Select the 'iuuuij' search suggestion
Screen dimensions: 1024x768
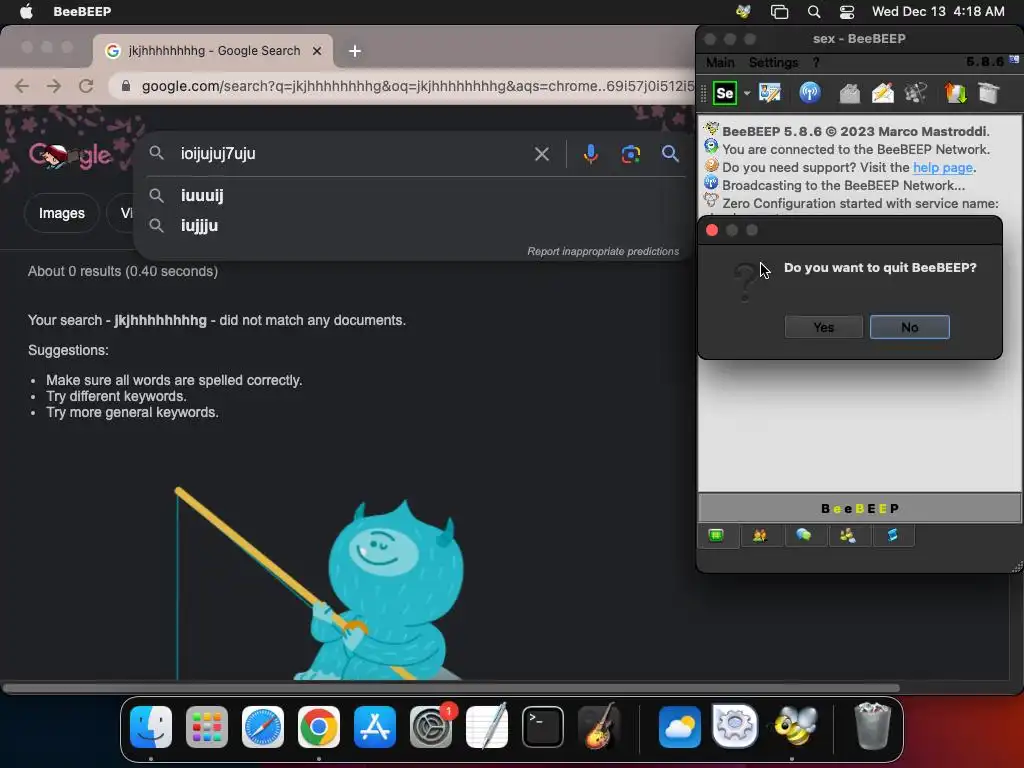[x=202, y=195]
